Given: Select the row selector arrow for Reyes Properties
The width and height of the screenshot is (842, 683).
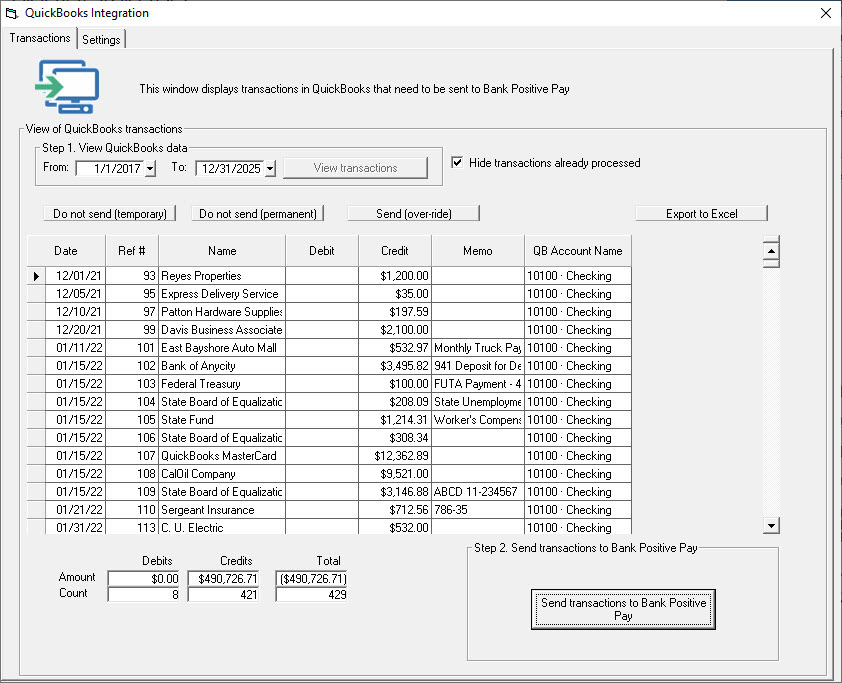Looking at the screenshot, I should click(36, 276).
